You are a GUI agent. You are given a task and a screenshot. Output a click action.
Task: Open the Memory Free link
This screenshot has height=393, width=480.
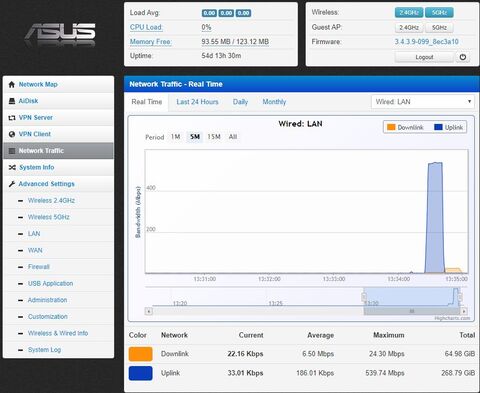(x=150, y=42)
